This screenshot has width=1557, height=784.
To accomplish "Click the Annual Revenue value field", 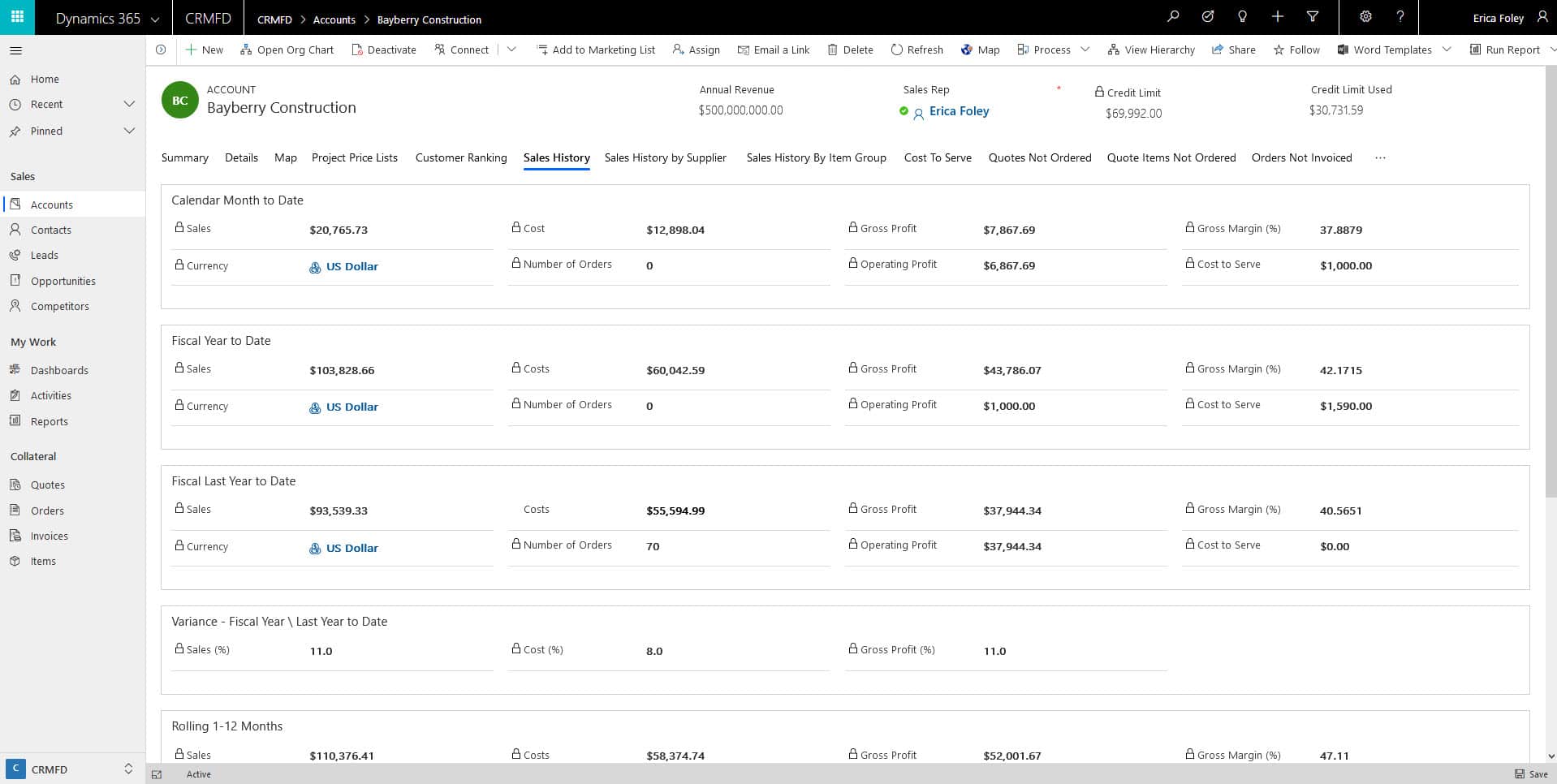I will (740, 110).
